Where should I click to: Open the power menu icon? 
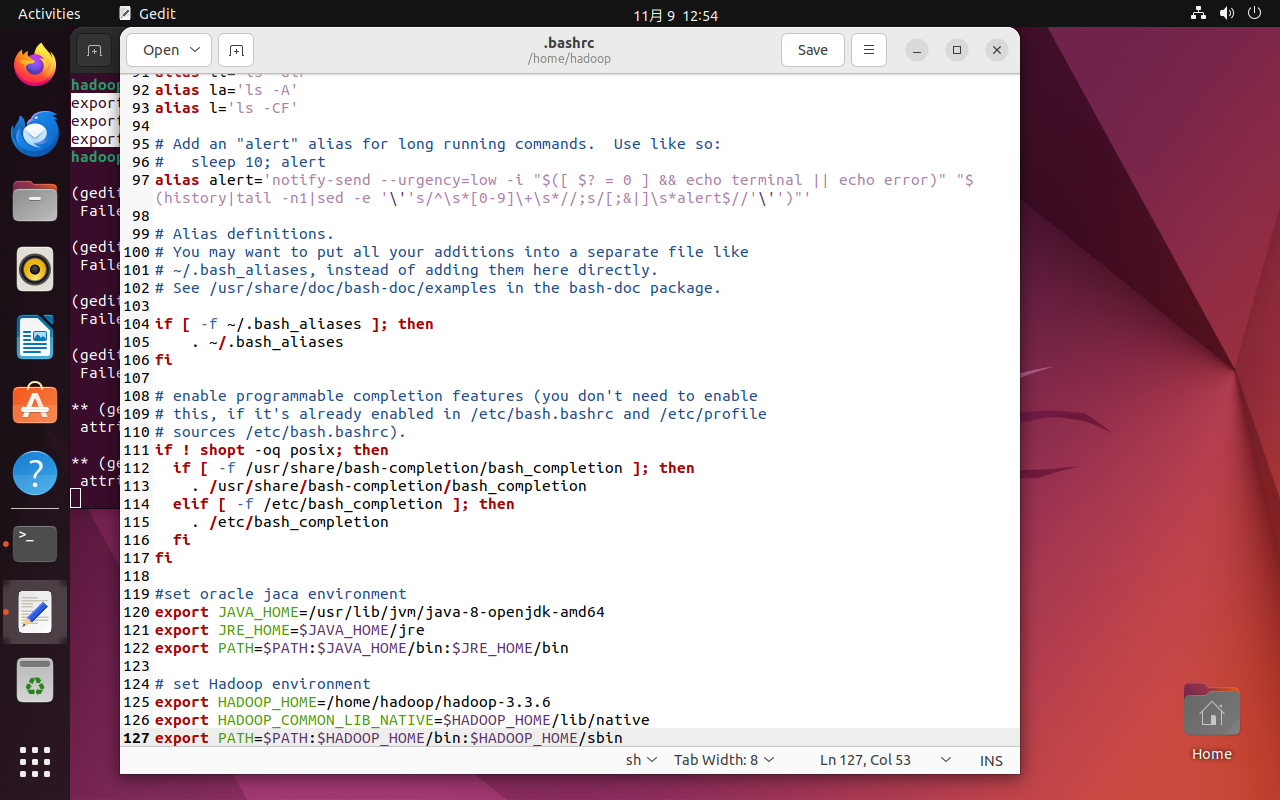tap(1255, 14)
